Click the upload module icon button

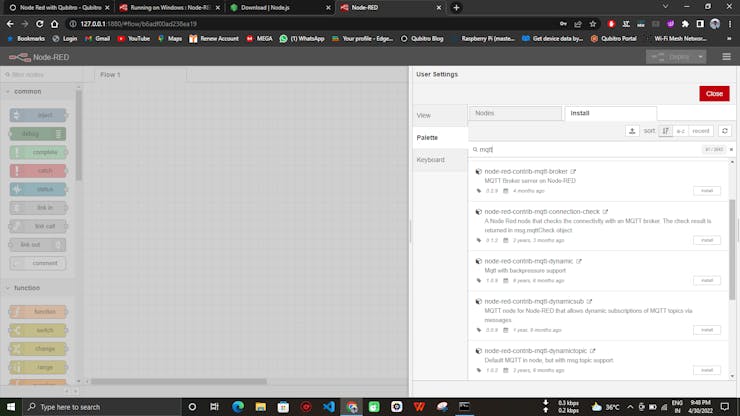[632, 131]
